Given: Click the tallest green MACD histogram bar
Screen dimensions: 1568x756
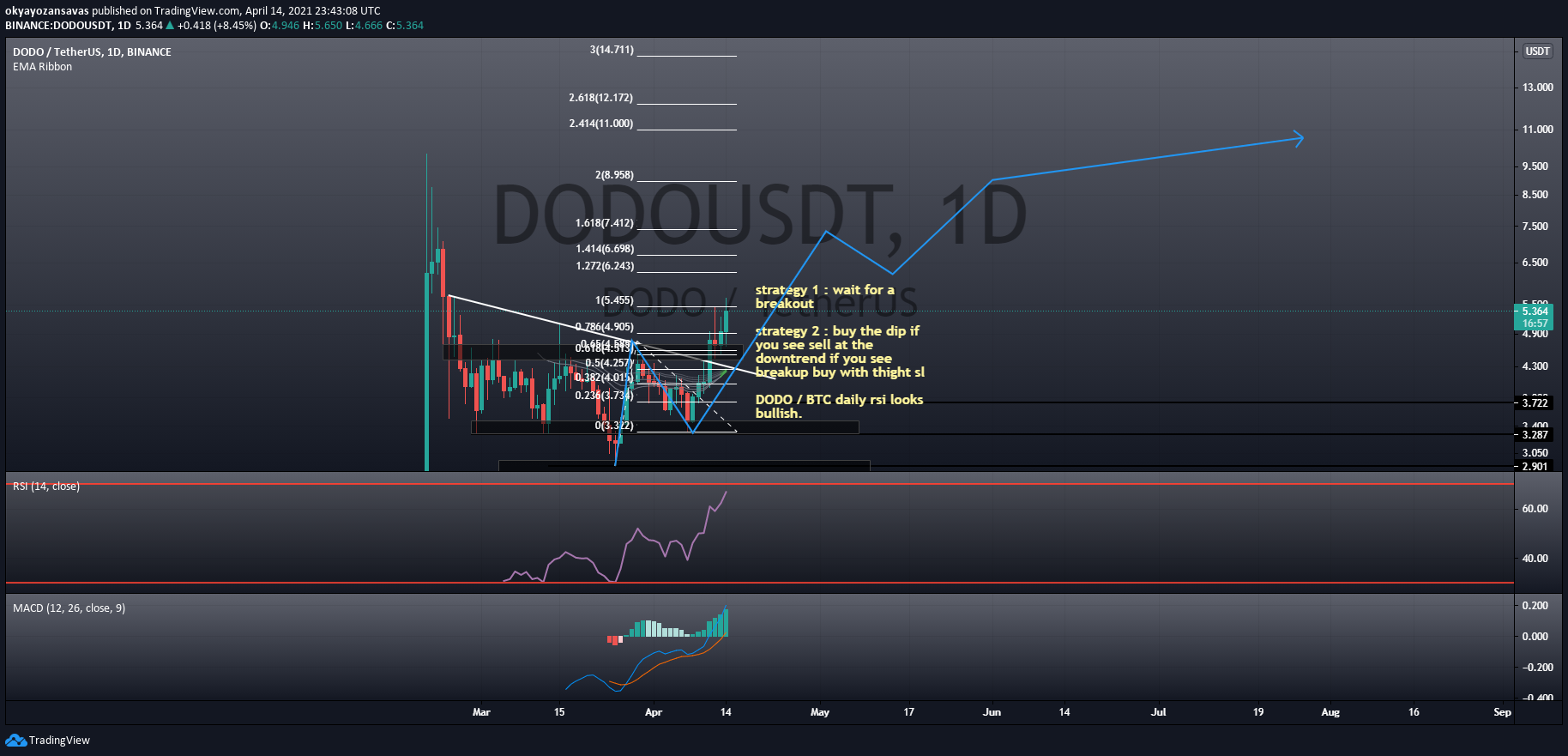Looking at the screenshot, I should pos(726,622).
